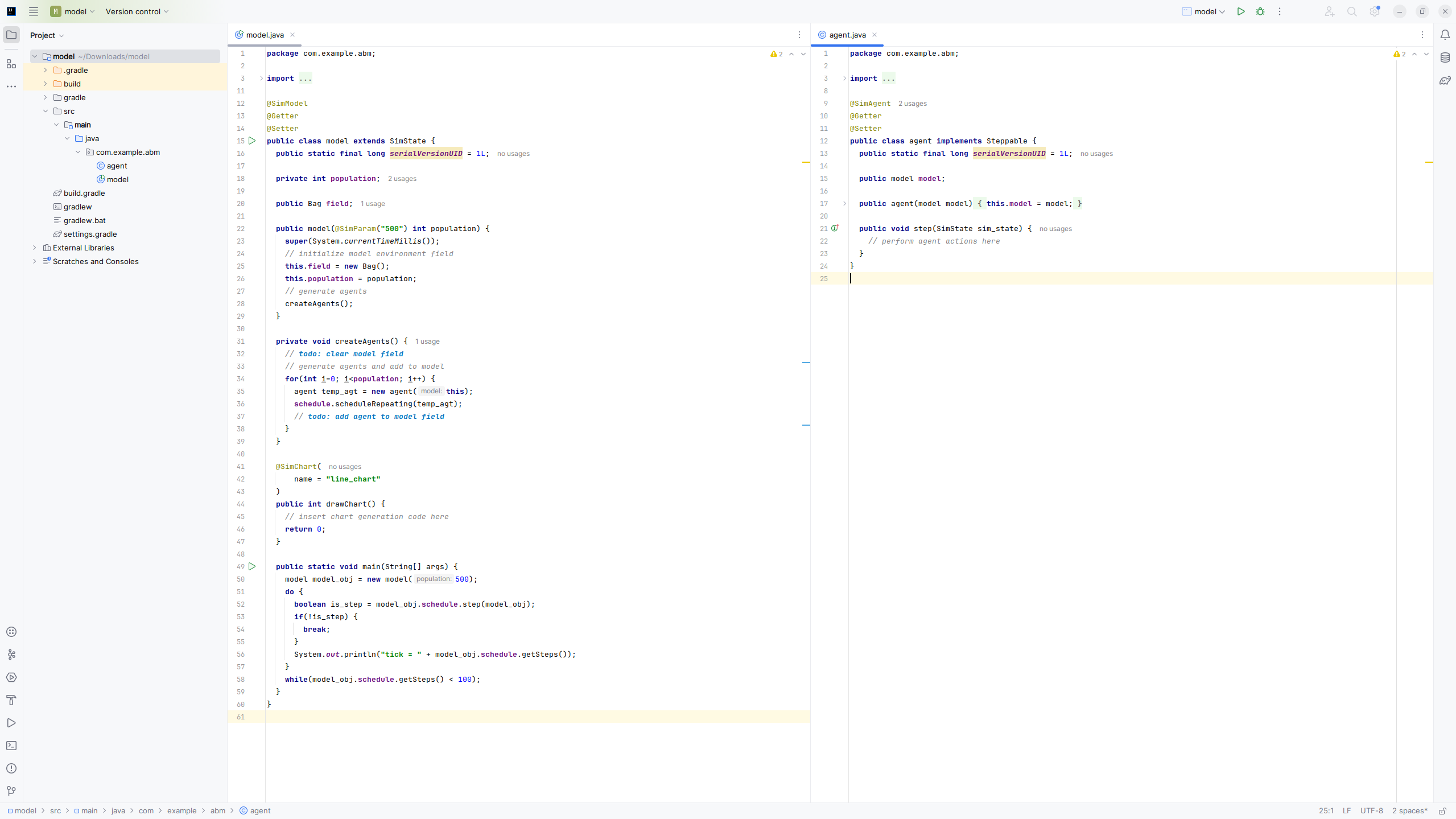Select model class in project tree
The height and width of the screenshot is (819, 1456).
[x=117, y=179]
